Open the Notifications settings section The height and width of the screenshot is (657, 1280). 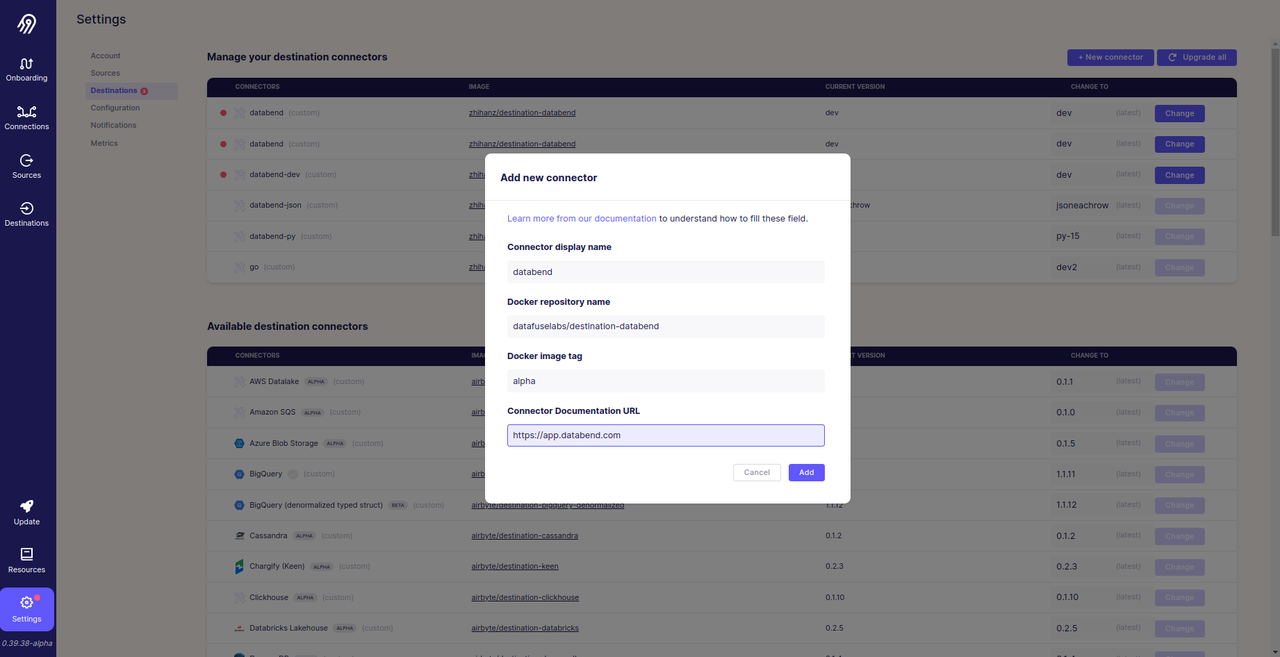click(113, 125)
